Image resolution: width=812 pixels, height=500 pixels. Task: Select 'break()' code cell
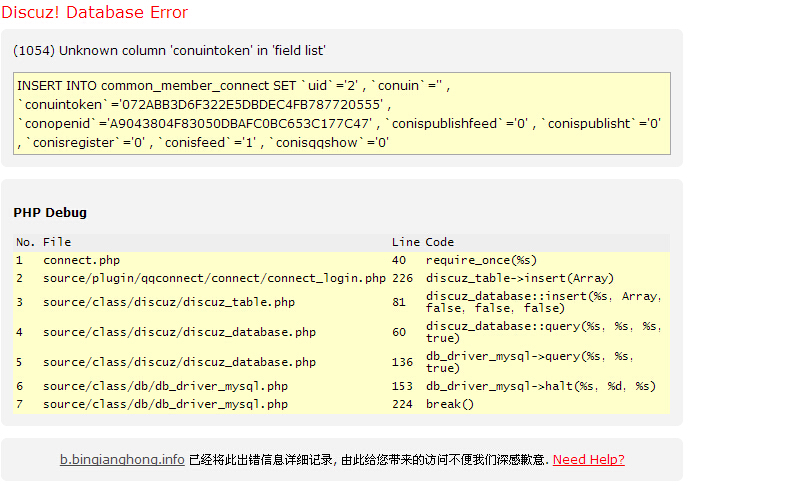(x=450, y=404)
